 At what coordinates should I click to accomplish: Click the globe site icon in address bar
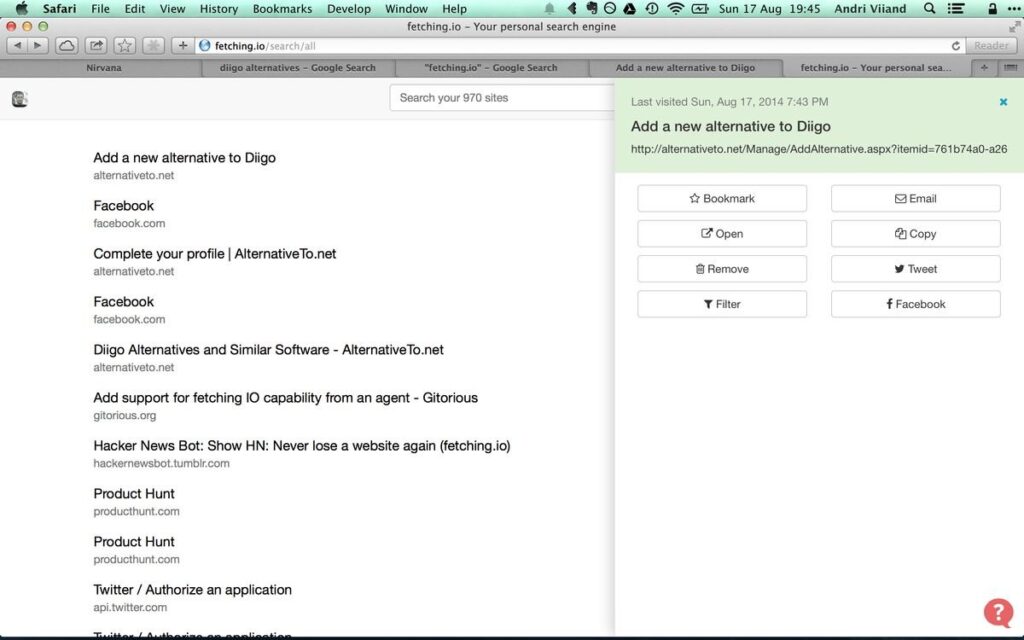tap(204, 46)
